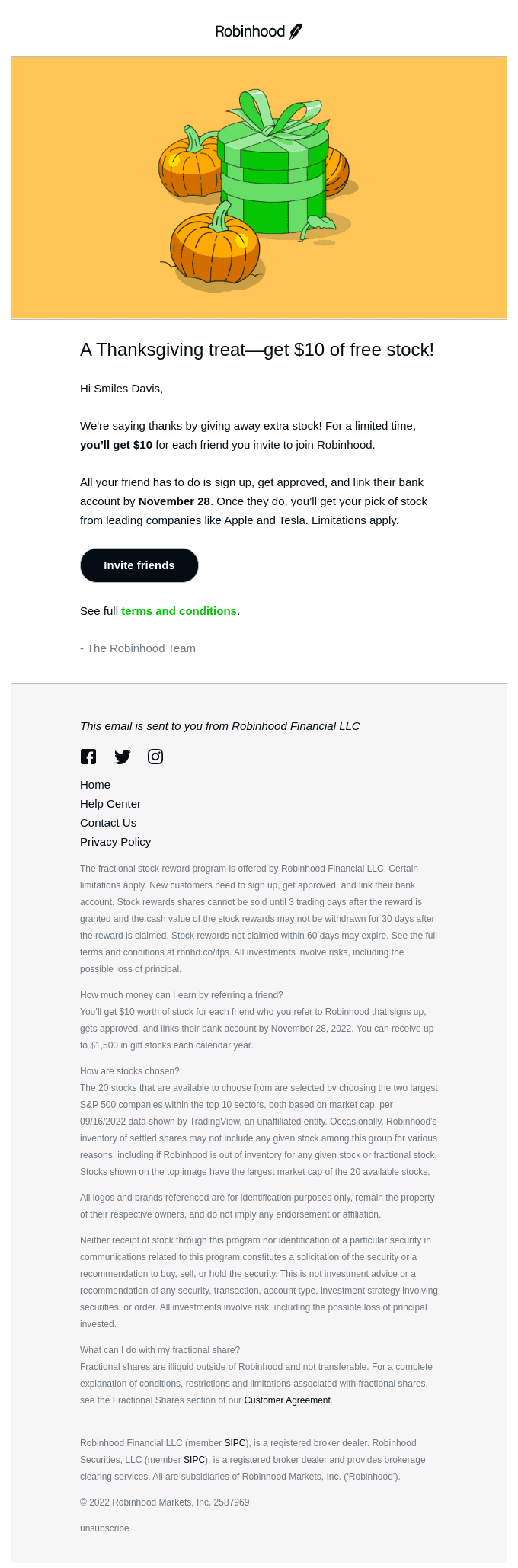Open the Twitter bird icon
The width and height of the screenshot is (518, 1568).
click(x=122, y=757)
